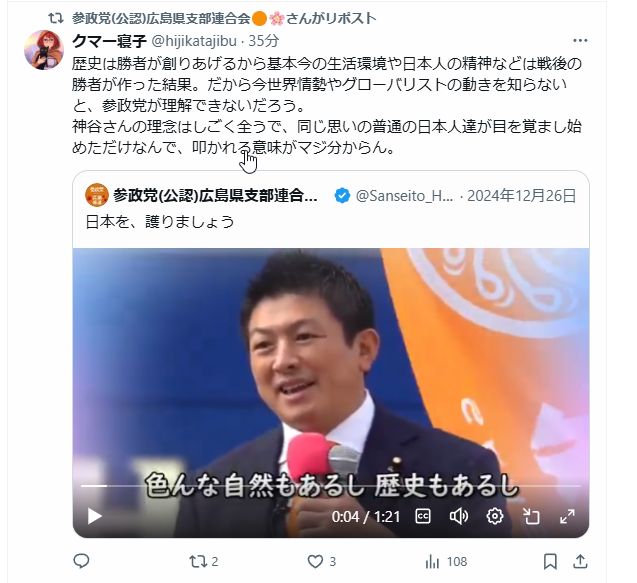Open the reposter 参政党(公認)広島県支部連合会 profile
This screenshot has height=583, width=637.
click(x=161, y=18)
